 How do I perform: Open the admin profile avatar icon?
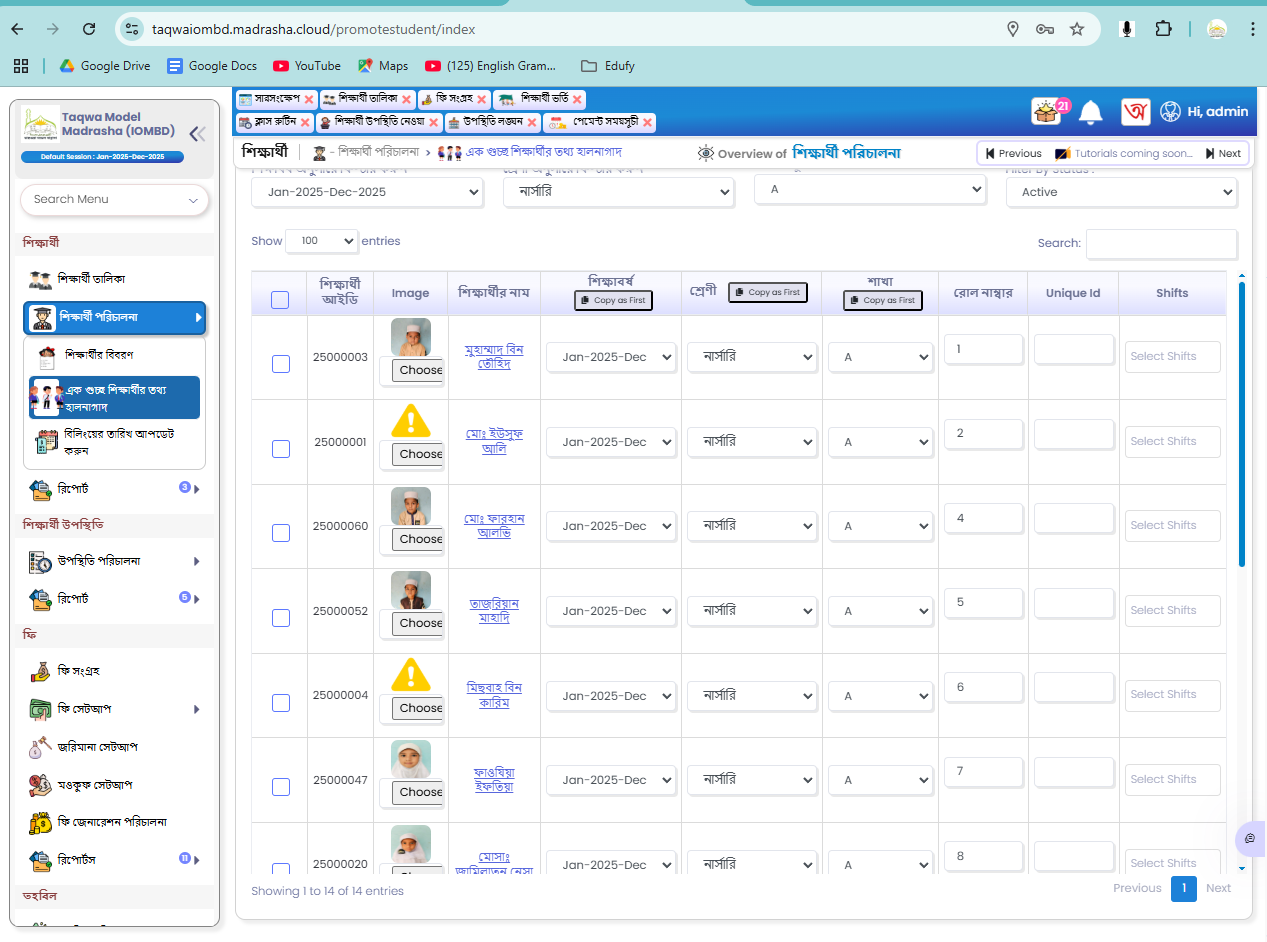click(1170, 111)
